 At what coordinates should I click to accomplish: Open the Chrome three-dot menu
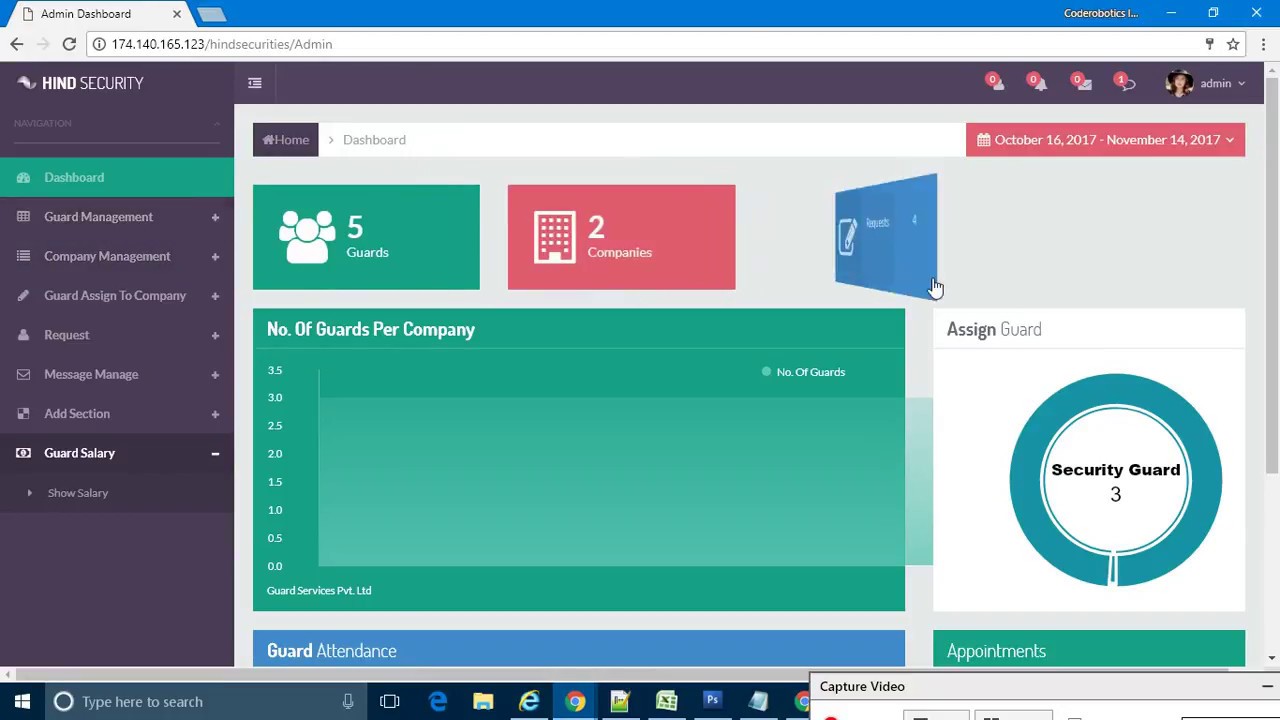point(1263,44)
